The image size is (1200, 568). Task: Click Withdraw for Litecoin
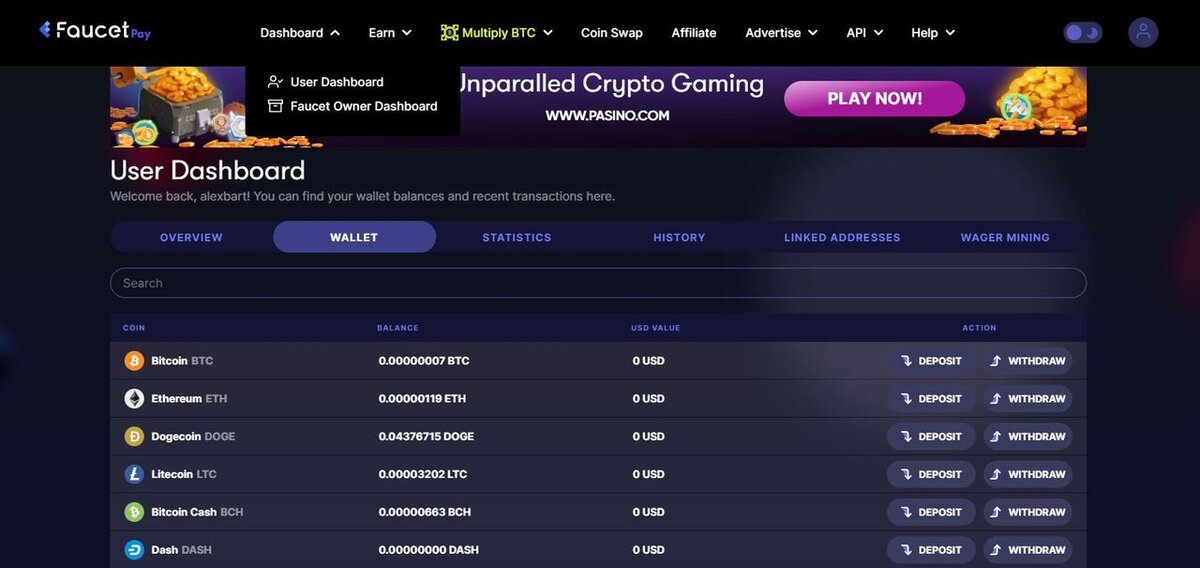[x=1027, y=475]
